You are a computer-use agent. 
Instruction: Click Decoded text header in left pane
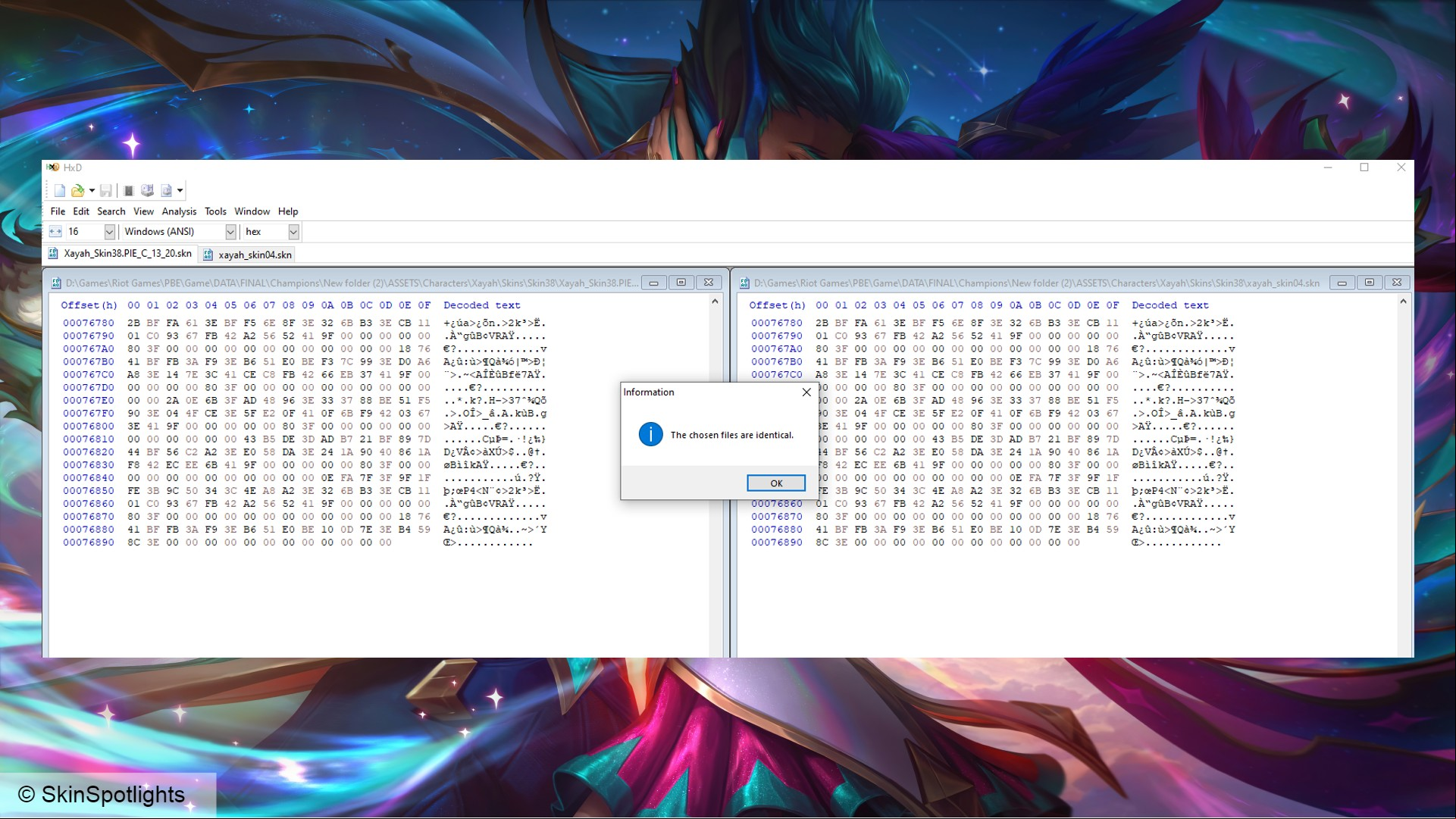482,305
